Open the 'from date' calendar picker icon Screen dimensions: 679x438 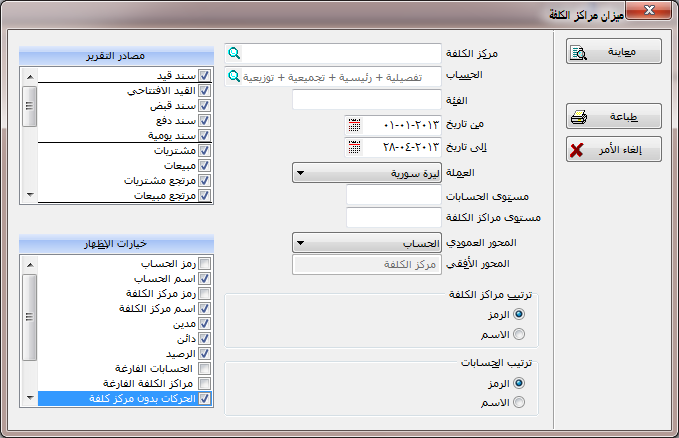pos(354,125)
